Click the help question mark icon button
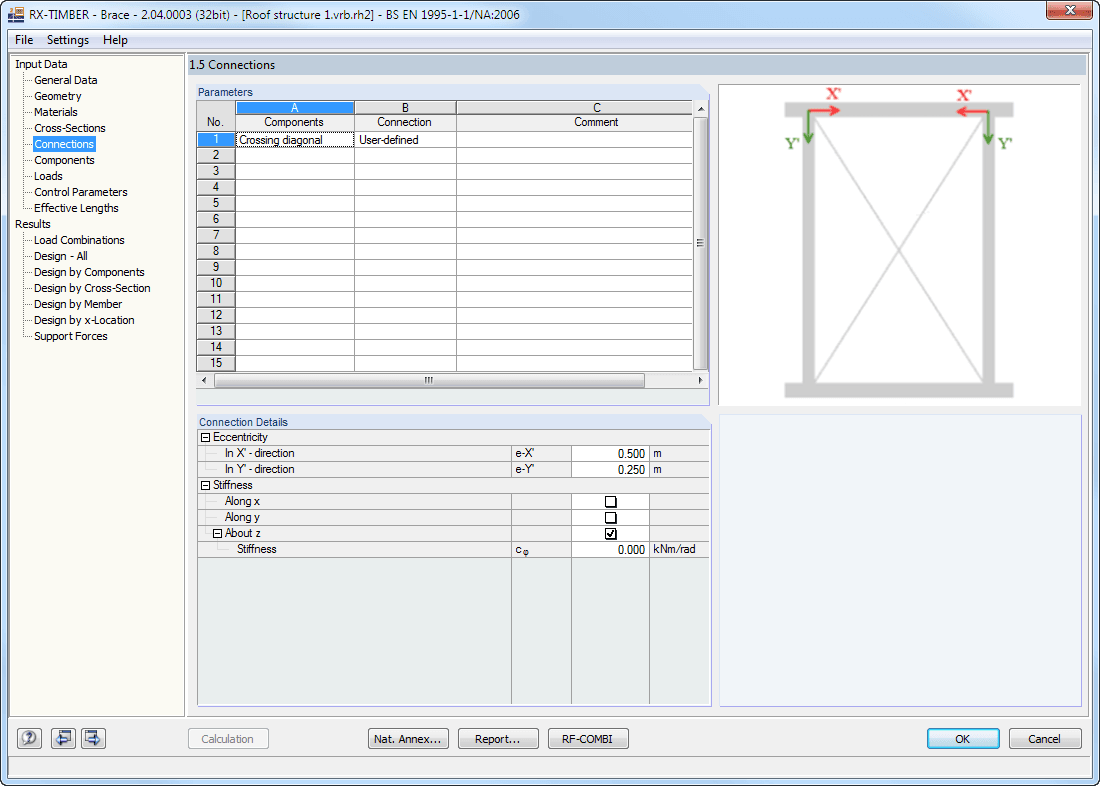The image size is (1100, 786). (29, 738)
